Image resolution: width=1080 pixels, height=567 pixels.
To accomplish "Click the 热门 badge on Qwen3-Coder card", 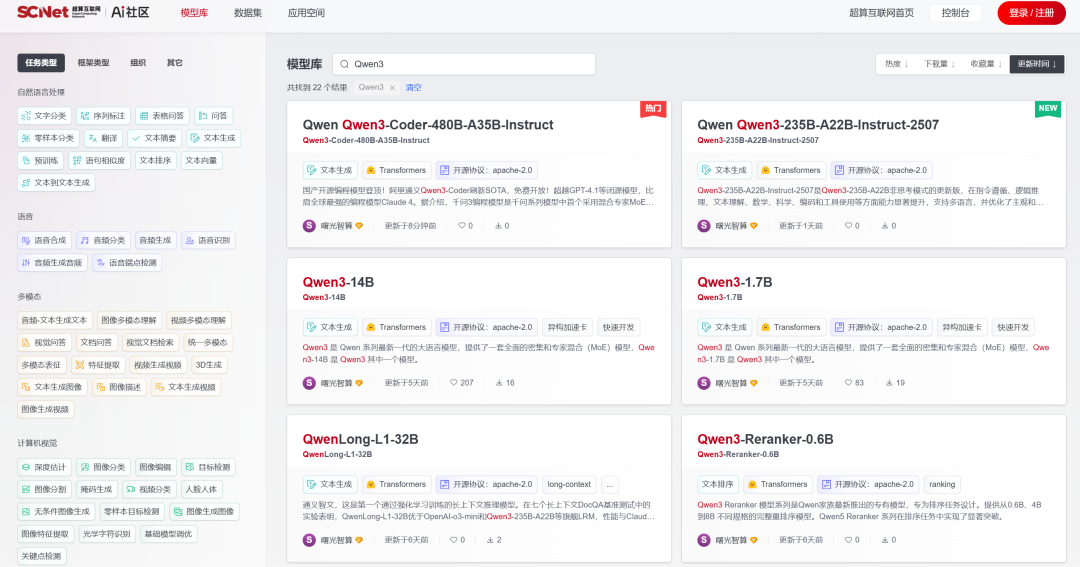I will [x=653, y=109].
